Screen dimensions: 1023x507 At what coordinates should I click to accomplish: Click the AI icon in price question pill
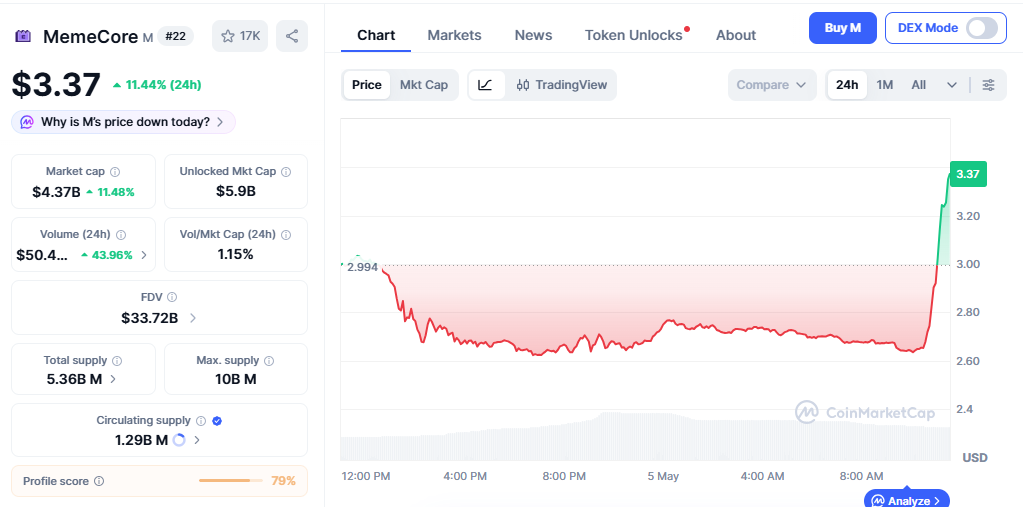point(27,122)
